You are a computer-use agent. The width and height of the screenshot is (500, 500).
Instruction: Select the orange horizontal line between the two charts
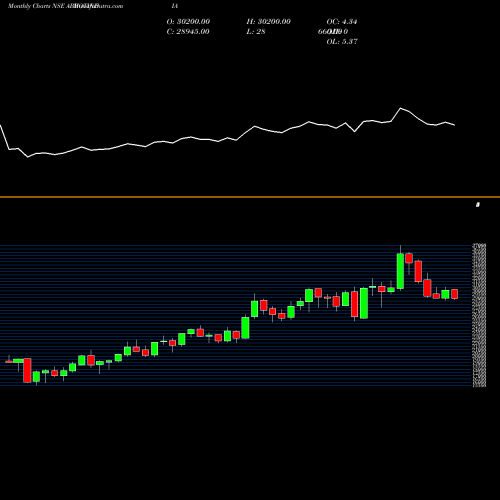(250, 197)
